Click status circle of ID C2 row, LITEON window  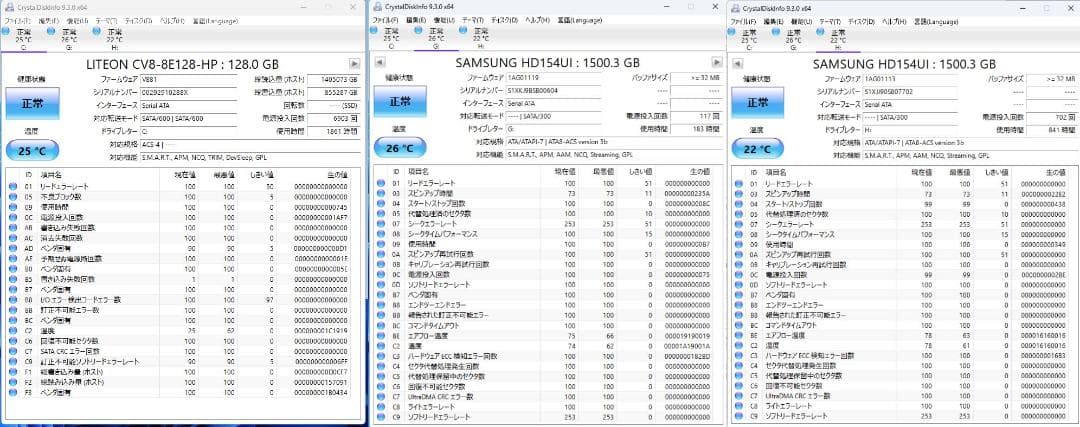[12, 331]
